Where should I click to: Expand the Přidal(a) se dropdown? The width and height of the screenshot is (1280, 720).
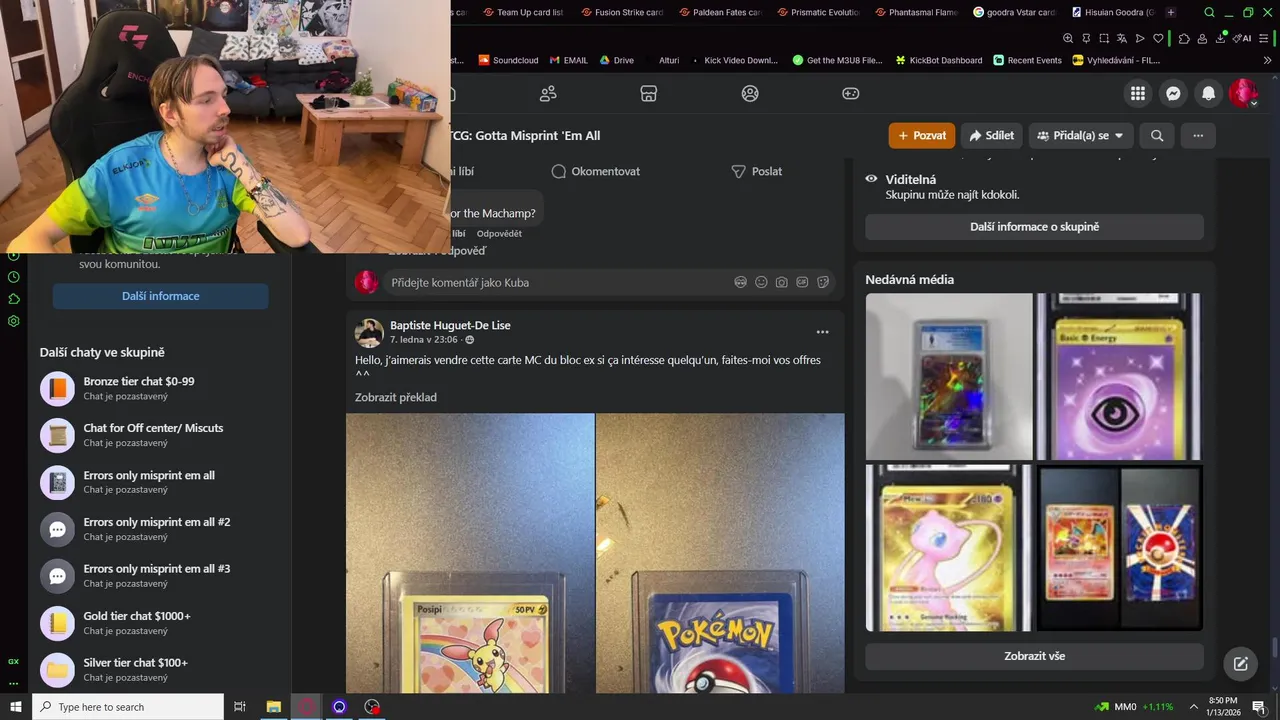[1081, 135]
